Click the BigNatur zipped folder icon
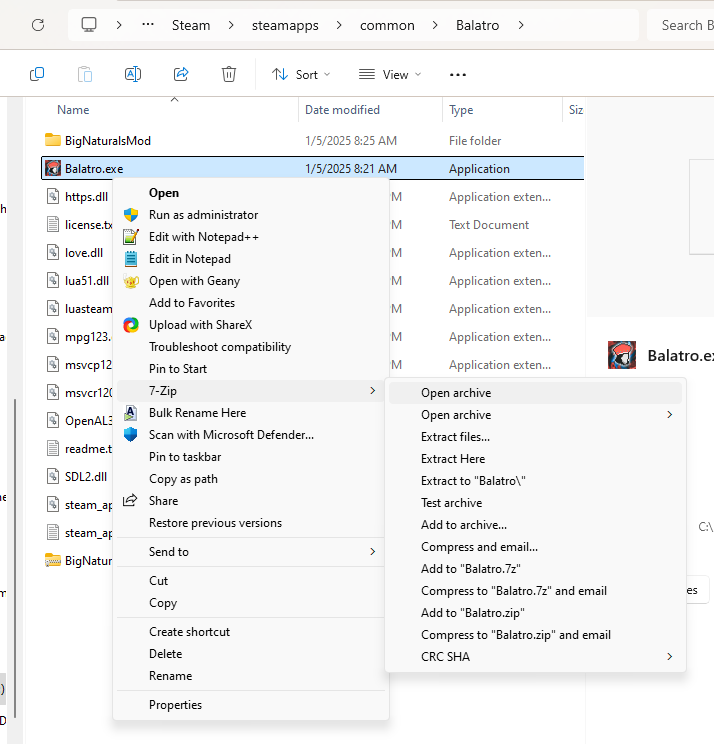The height and width of the screenshot is (744, 714). (x=53, y=560)
